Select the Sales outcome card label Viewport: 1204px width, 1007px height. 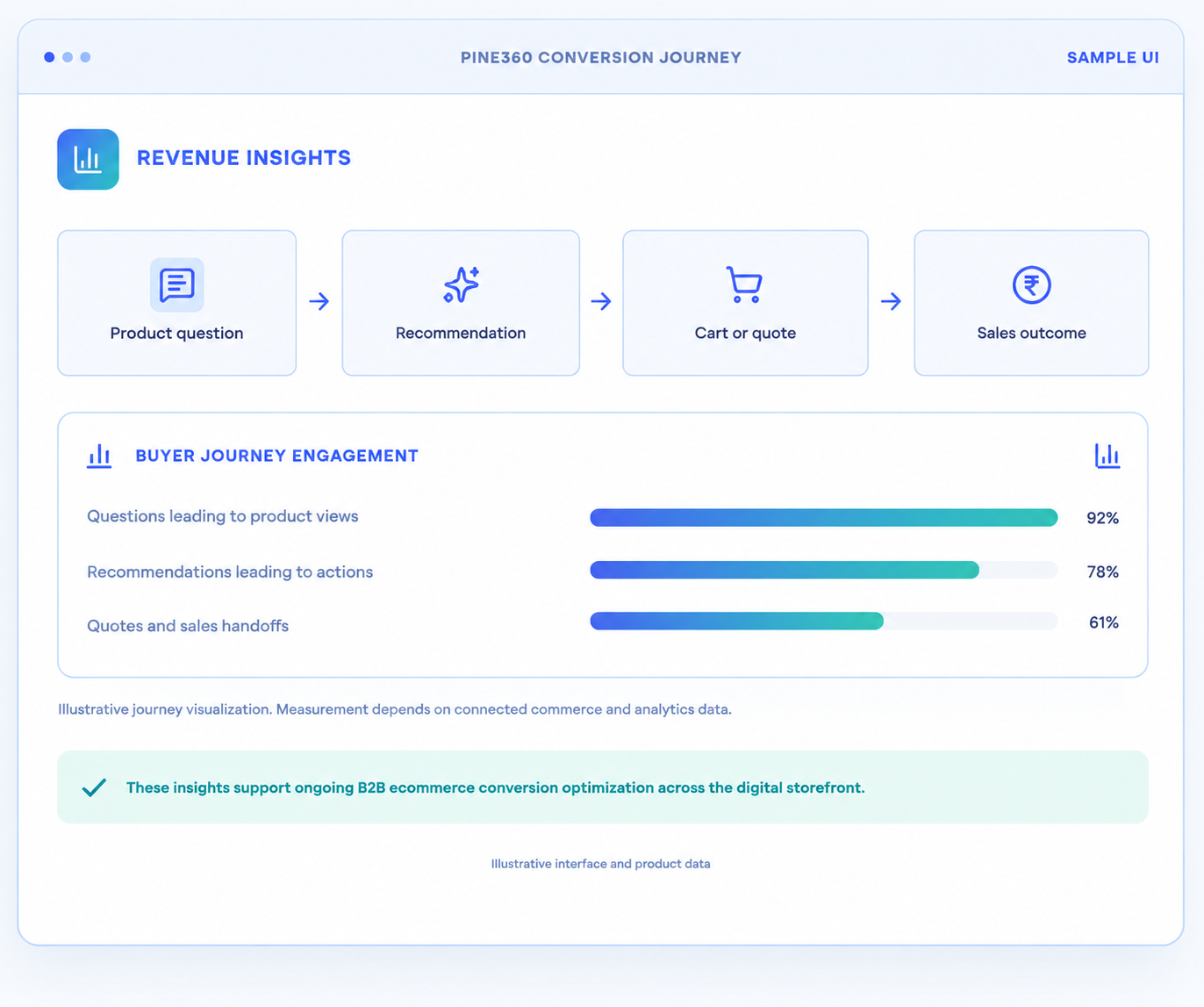click(x=1031, y=333)
